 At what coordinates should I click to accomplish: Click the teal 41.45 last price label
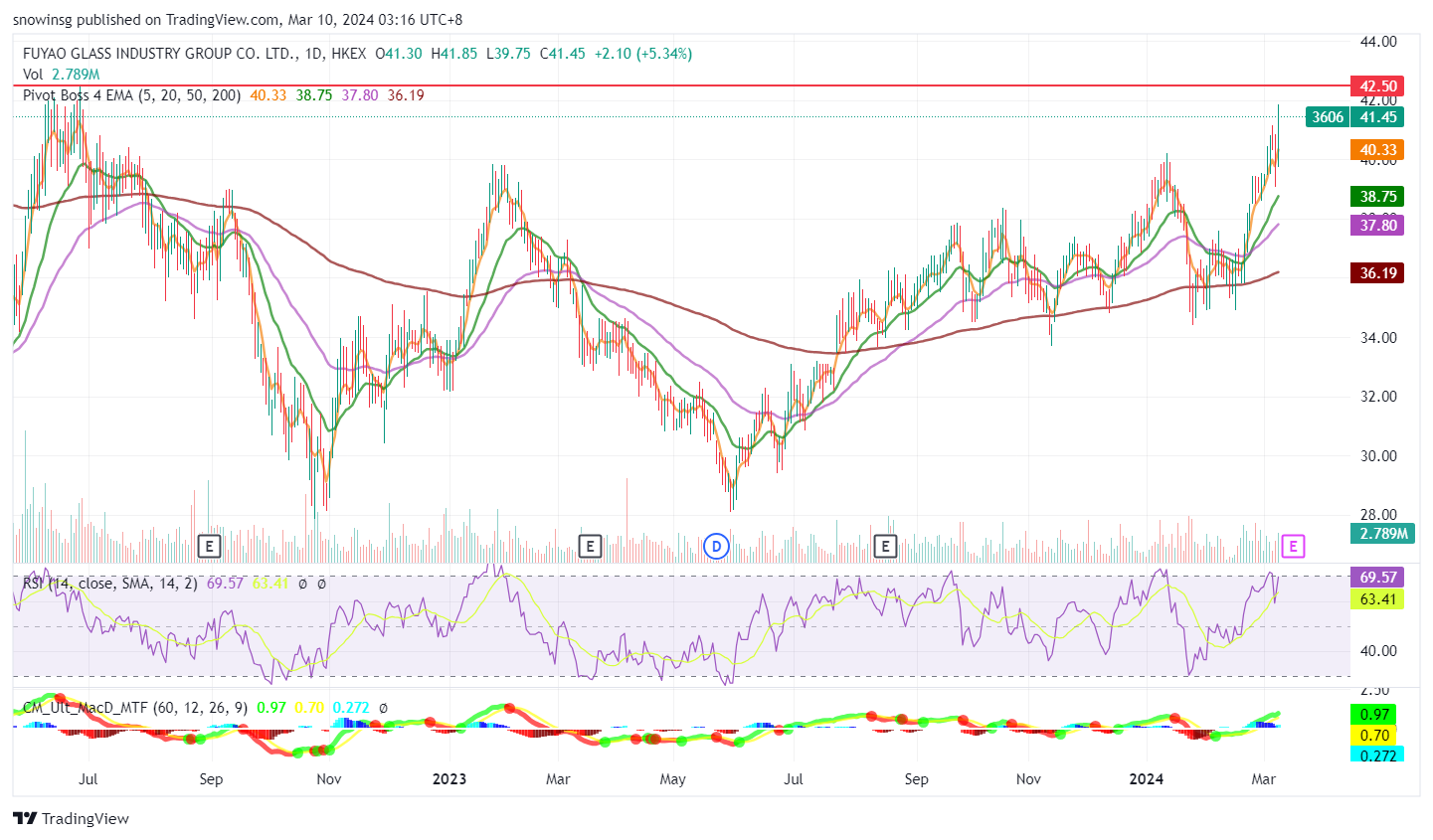pos(1376,117)
